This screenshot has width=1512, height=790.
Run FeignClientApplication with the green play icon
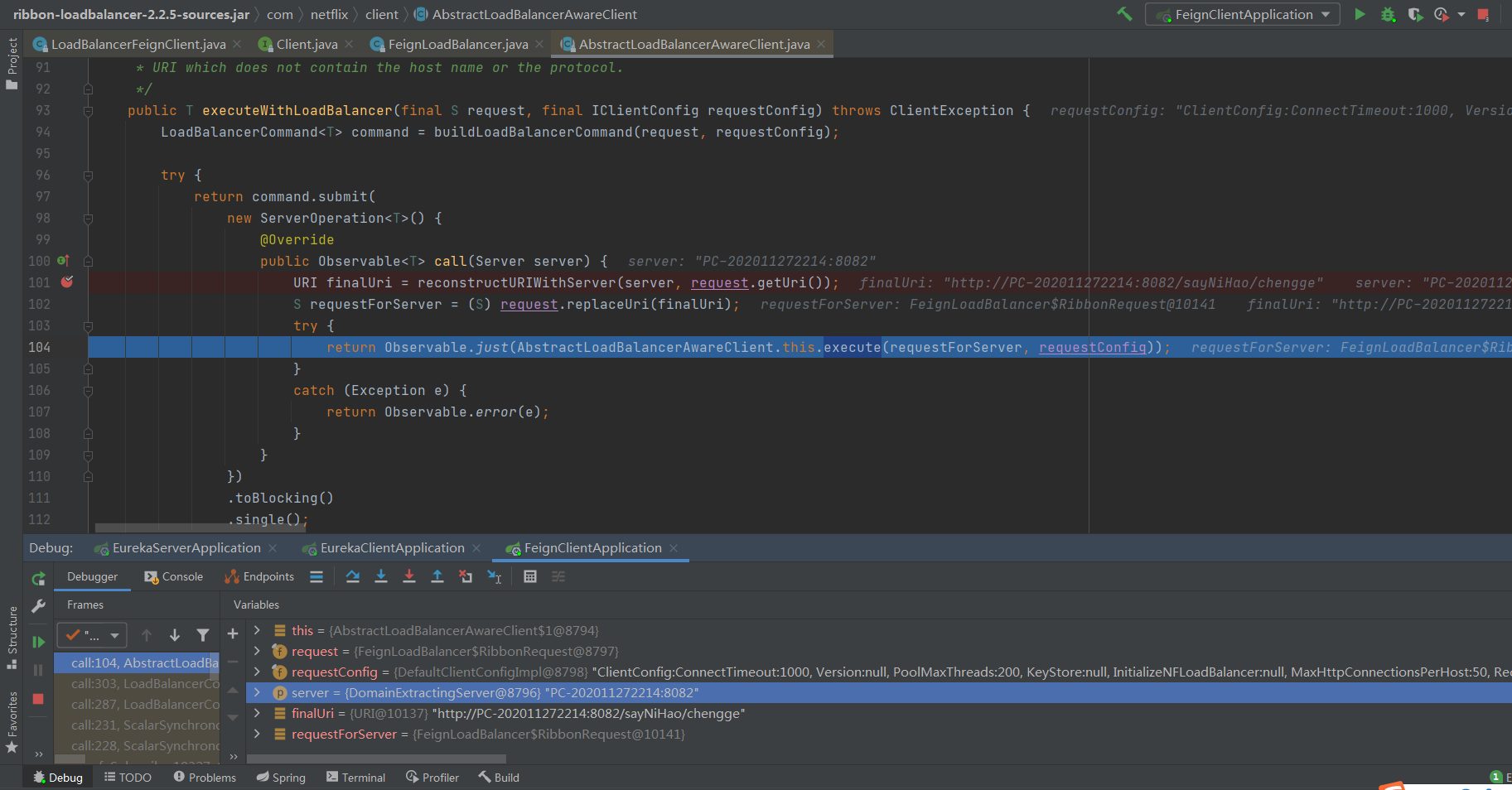point(1360,14)
